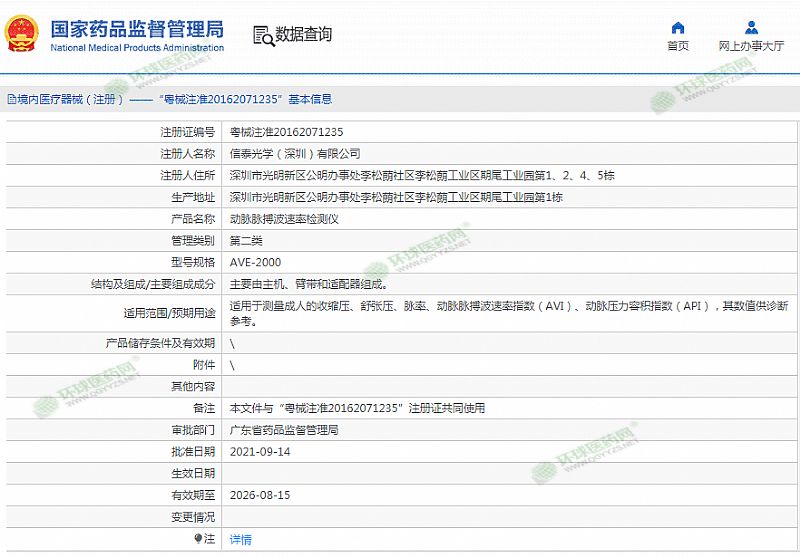Click the 首页 house icon
The image size is (800, 557).
click(677, 28)
